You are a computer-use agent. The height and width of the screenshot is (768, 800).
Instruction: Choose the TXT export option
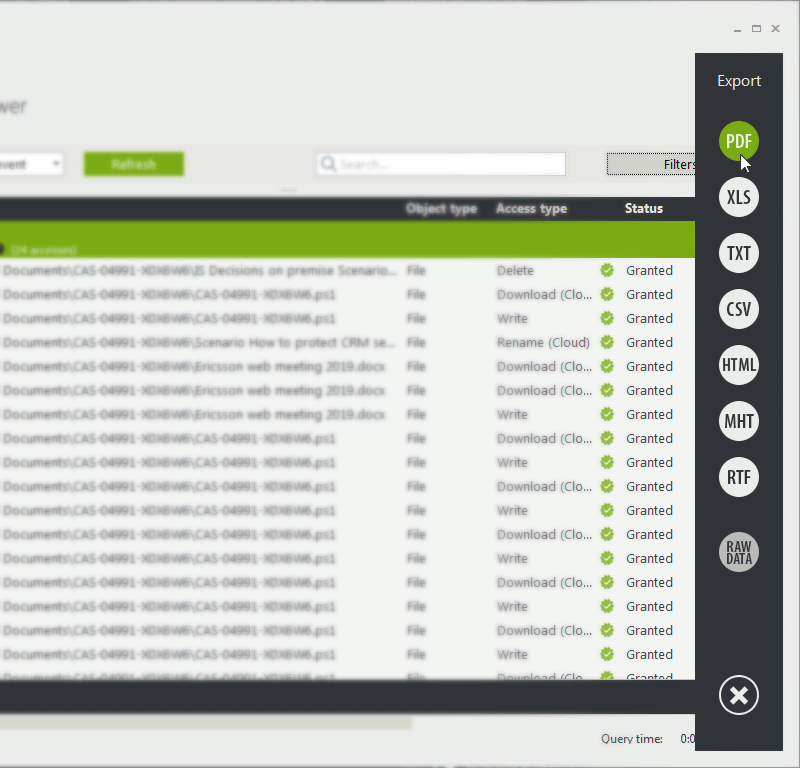click(x=738, y=253)
